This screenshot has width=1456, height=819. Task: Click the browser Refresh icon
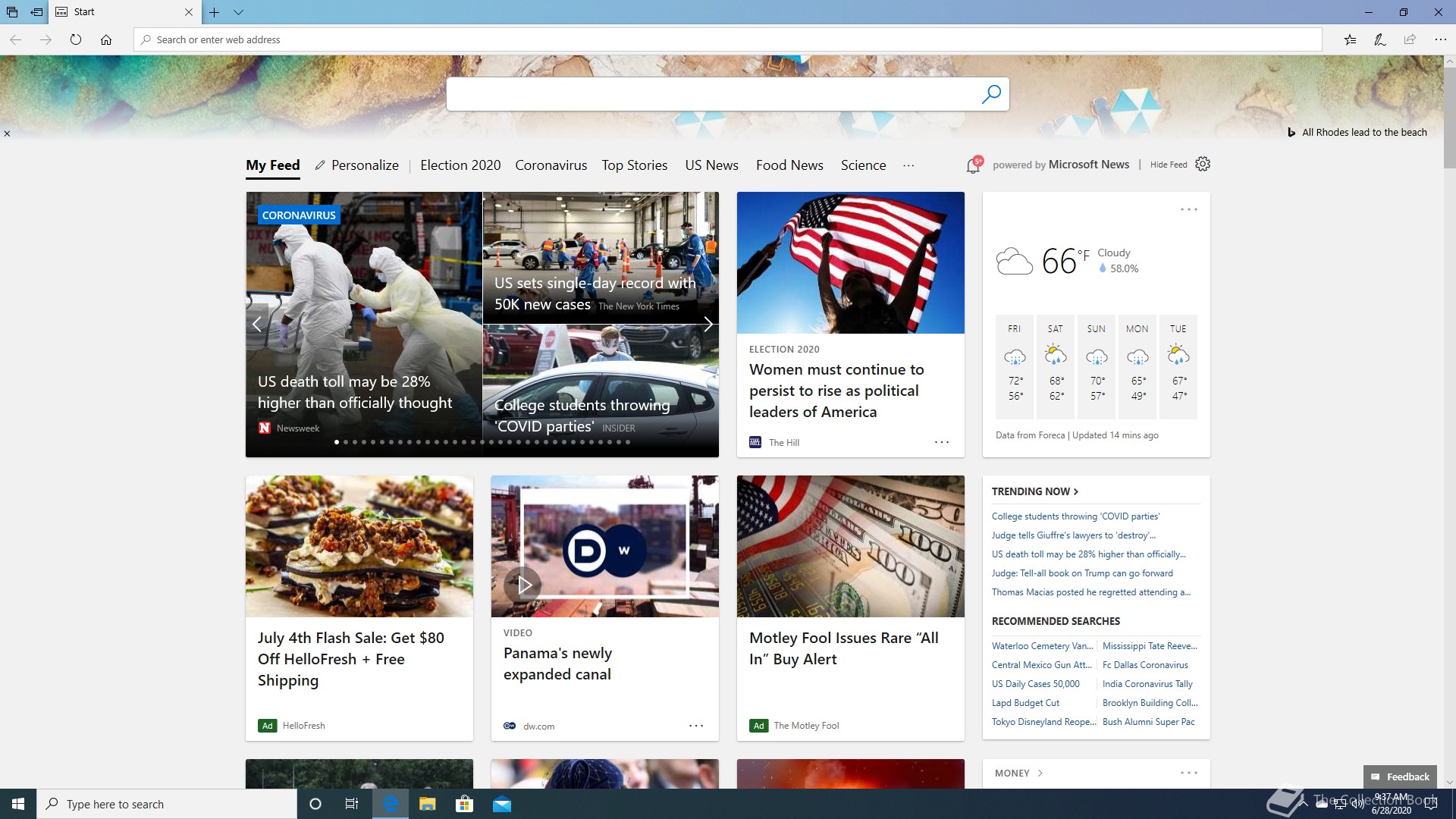(x=76, y=39)
